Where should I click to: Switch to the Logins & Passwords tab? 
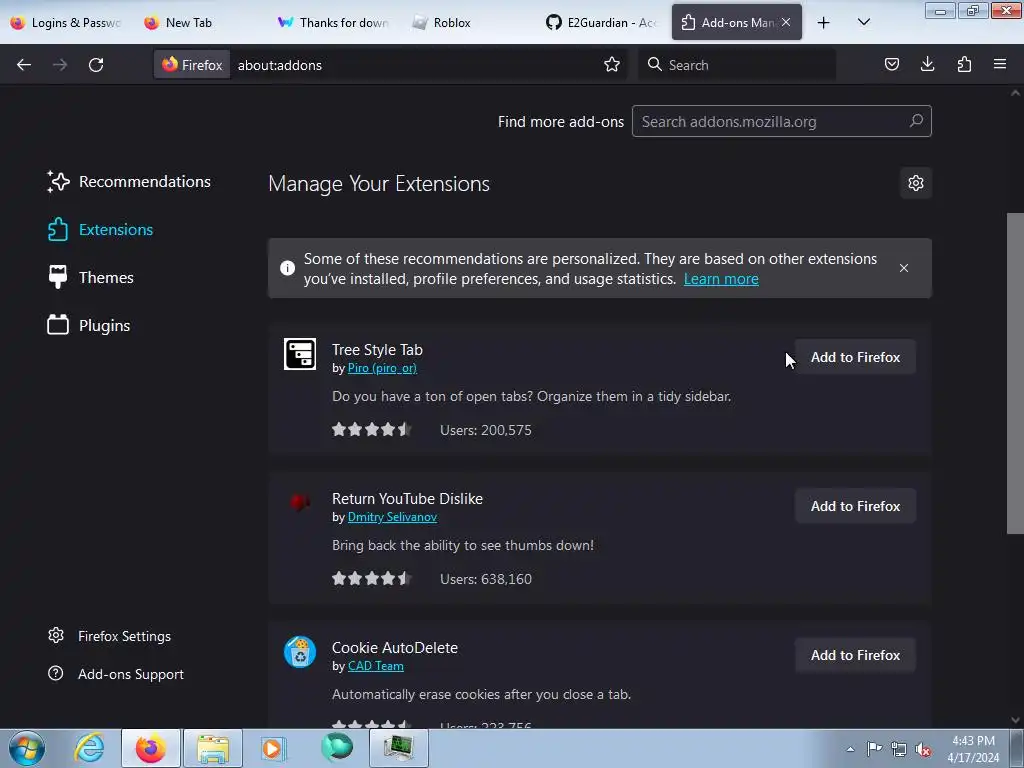[x=67, y=23]
